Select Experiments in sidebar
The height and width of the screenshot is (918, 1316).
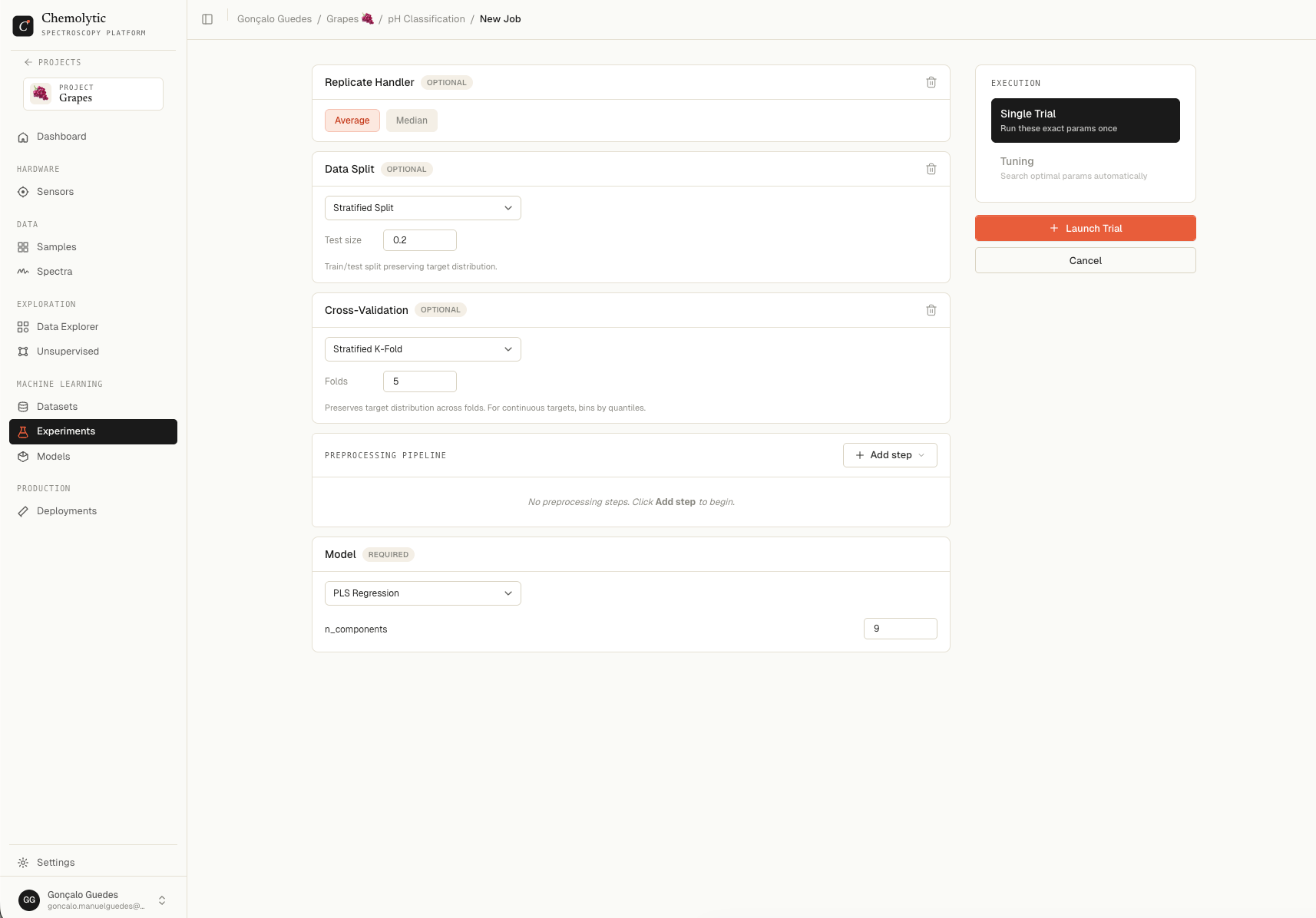(93, 431)
